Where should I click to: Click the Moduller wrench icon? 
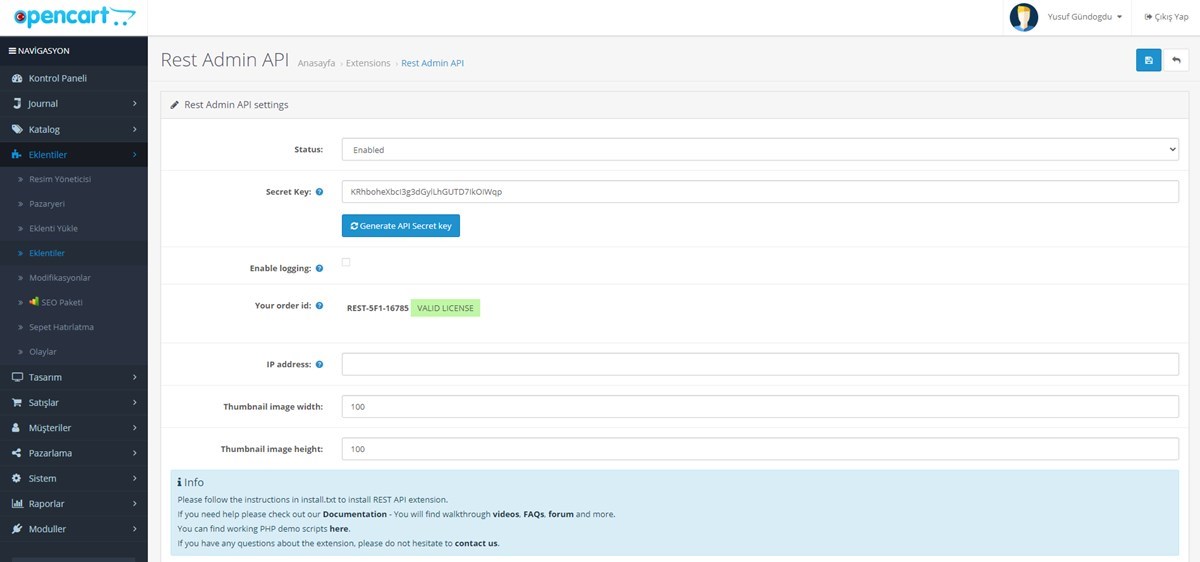[17, 529]
